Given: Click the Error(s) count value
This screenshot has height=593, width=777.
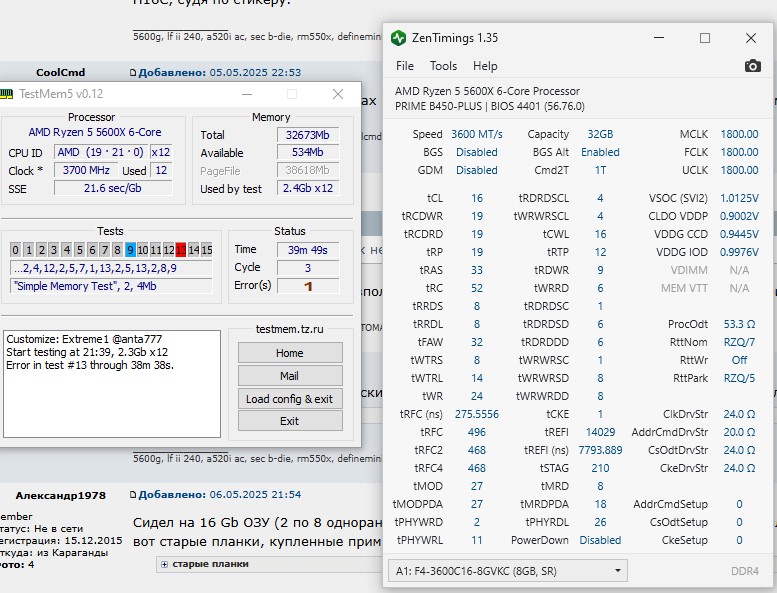Looking at the screenshot, I should pos(308,286).
